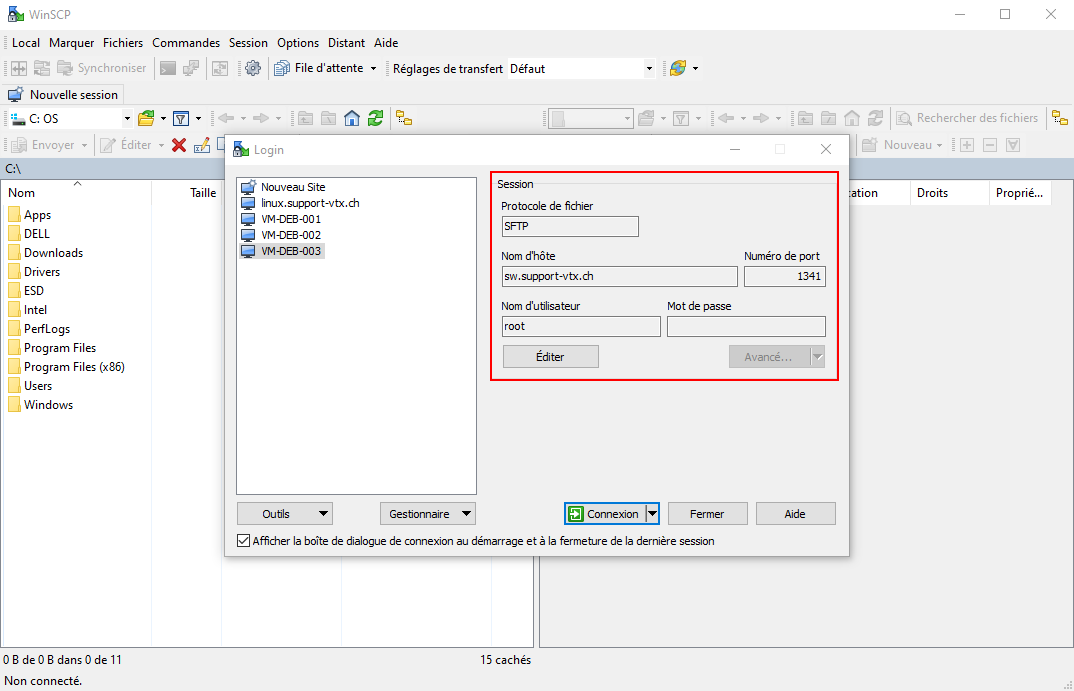Open the Marquer menu
Viewport: 1074px width, 691px height.
tap(71, 42)
